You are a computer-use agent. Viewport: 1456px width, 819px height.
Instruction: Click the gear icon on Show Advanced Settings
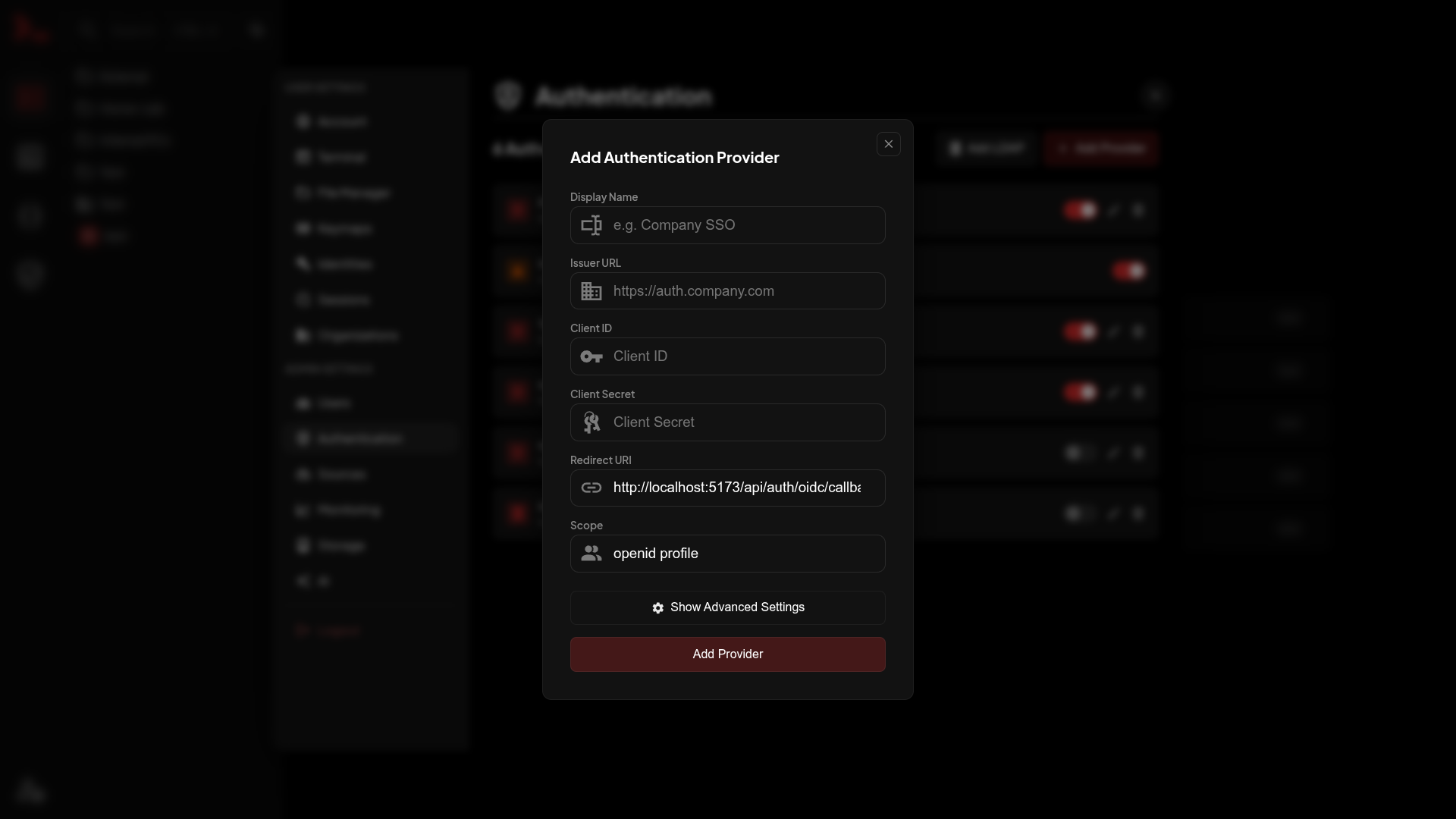pos(658,608)
